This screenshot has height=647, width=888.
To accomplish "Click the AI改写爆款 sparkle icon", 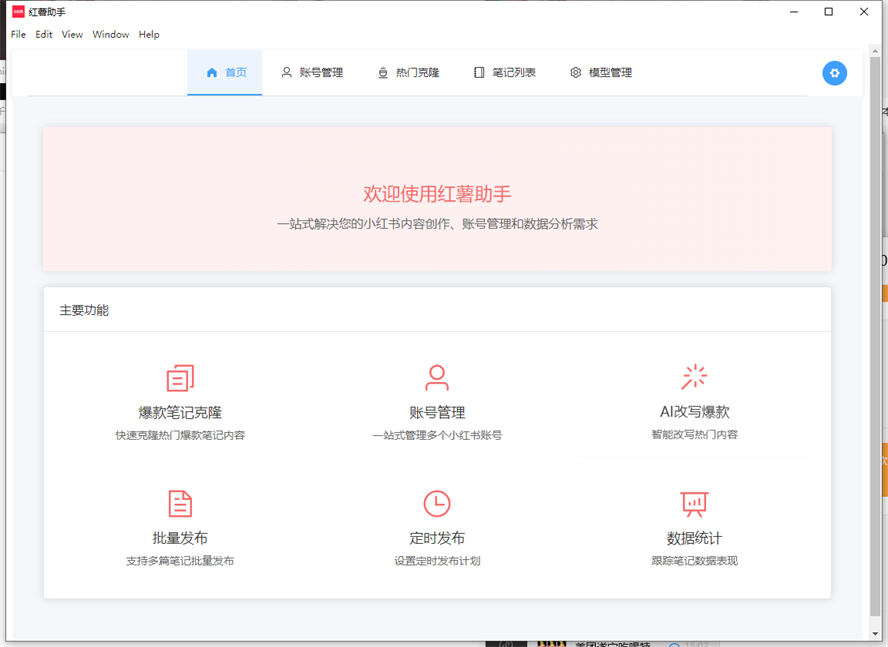I will click(694, 377).
